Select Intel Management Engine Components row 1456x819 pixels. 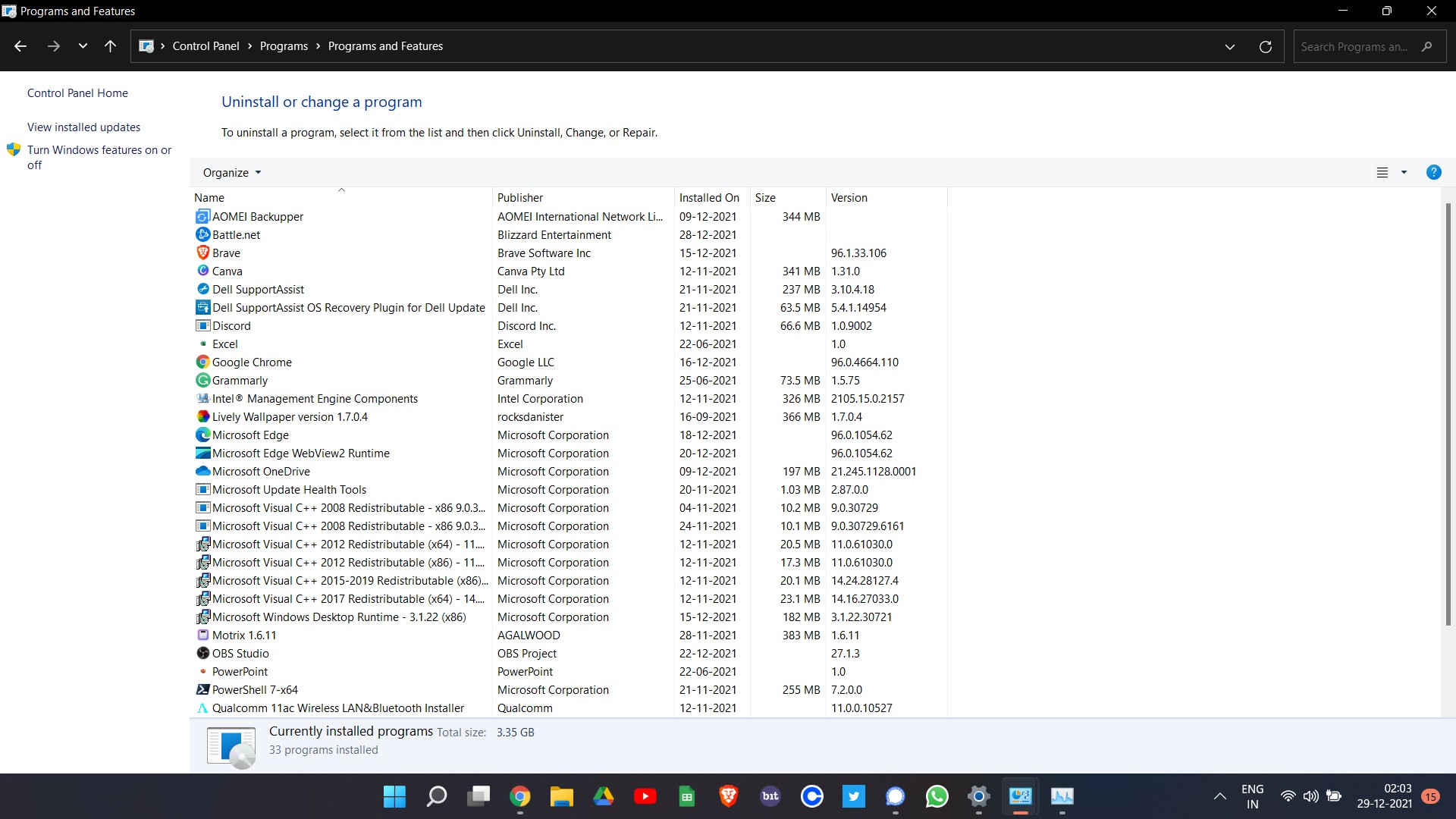pos(569,399)
